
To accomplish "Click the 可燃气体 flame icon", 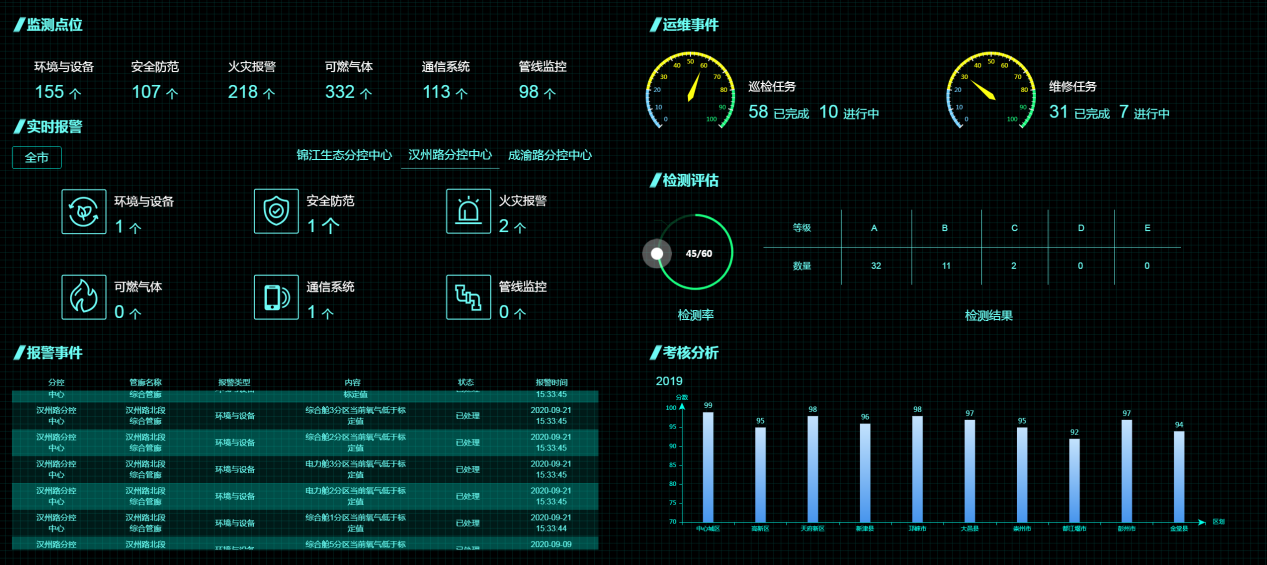I will coord(84,297).
